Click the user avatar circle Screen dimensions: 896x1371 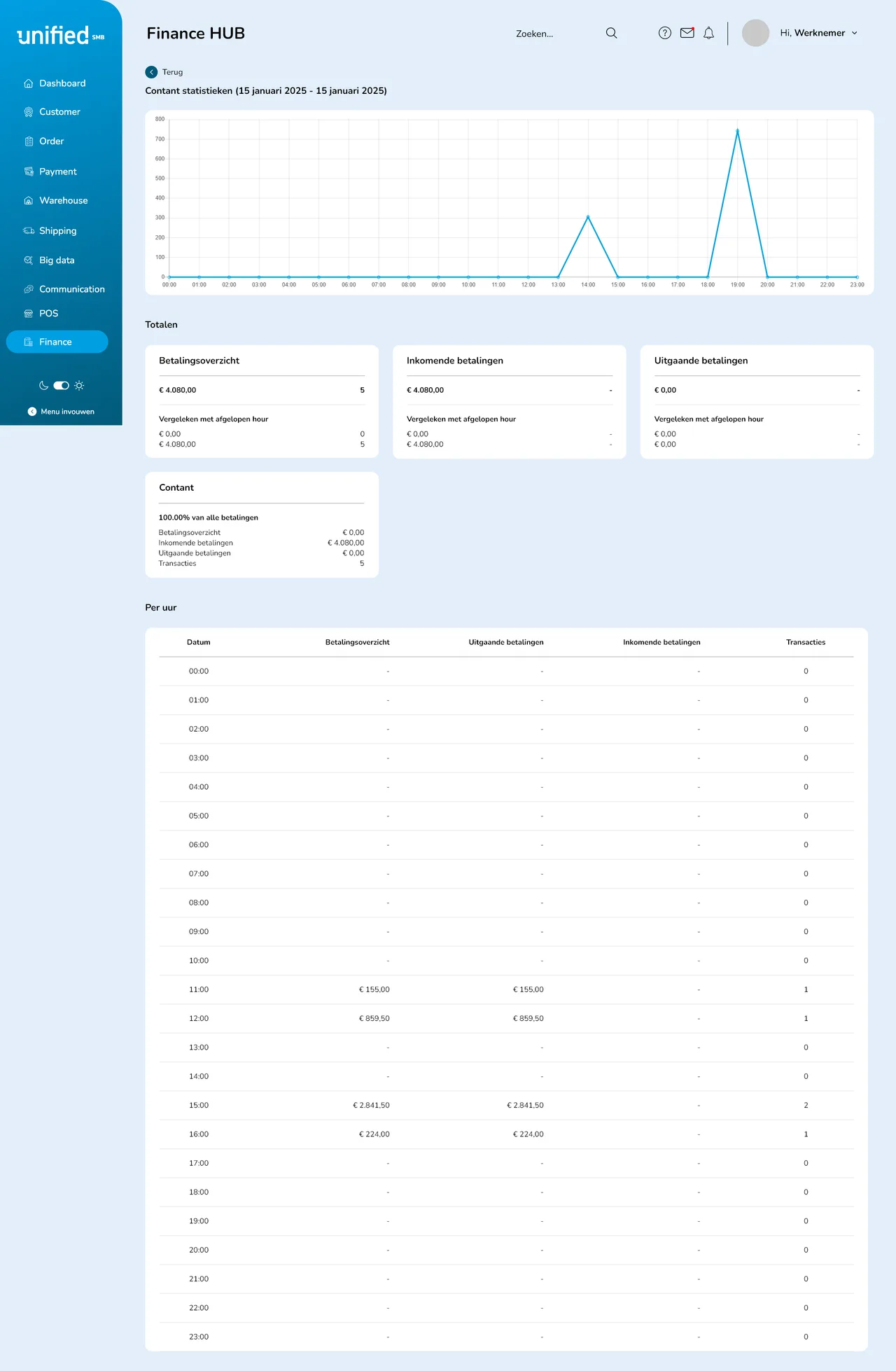tap(755, 33)
